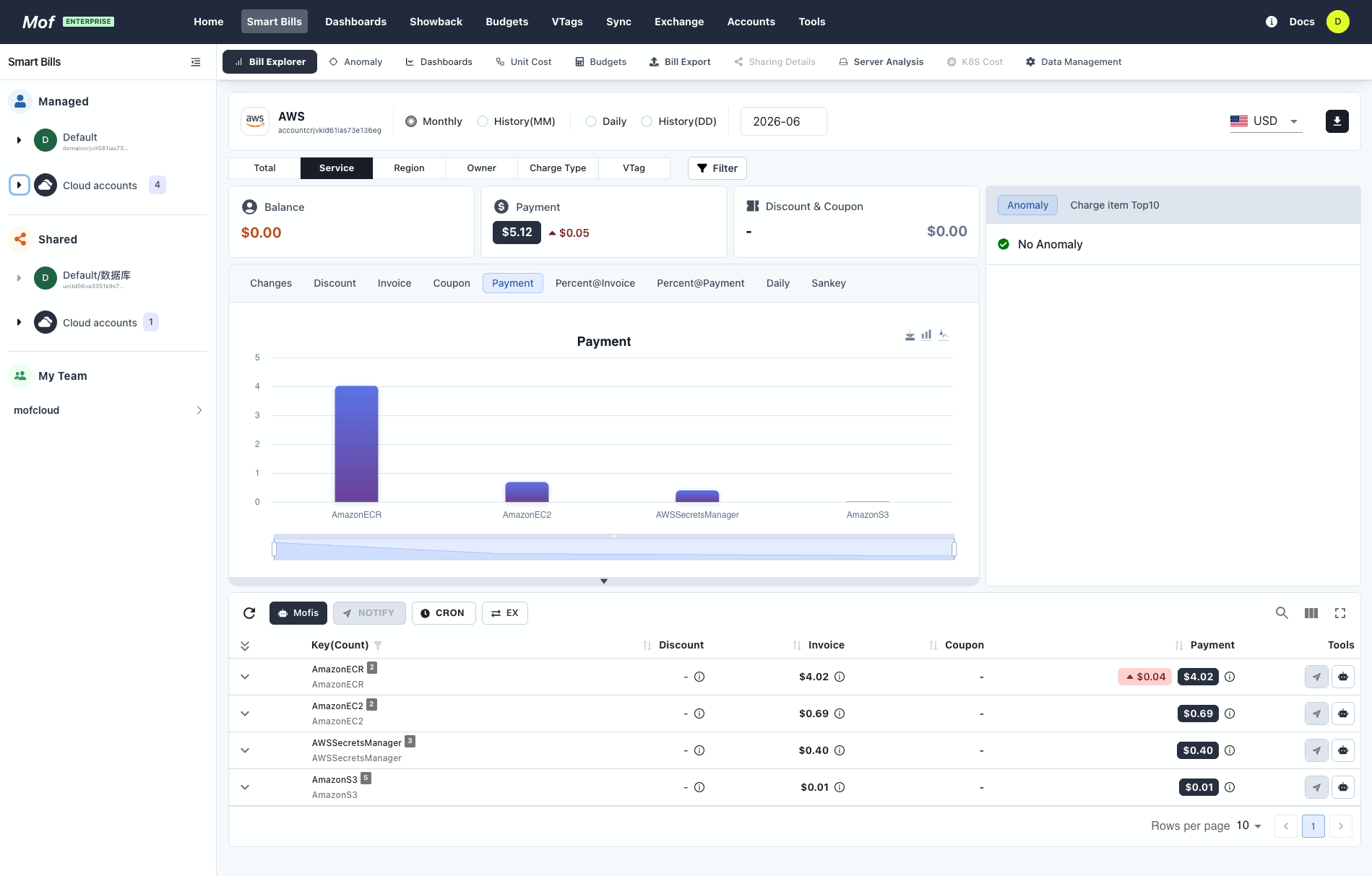
Task: Click page 1 pagination button
Action: pyautogui.click(x=1313, y=826)
